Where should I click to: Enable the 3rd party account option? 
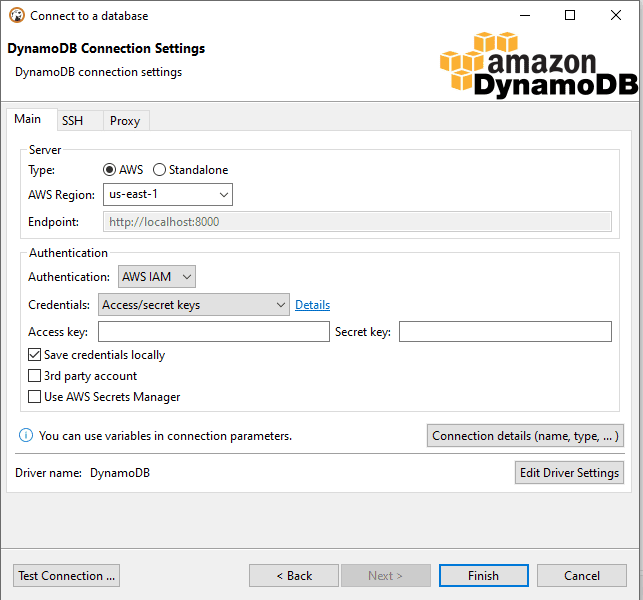click(x=34, y=375)
